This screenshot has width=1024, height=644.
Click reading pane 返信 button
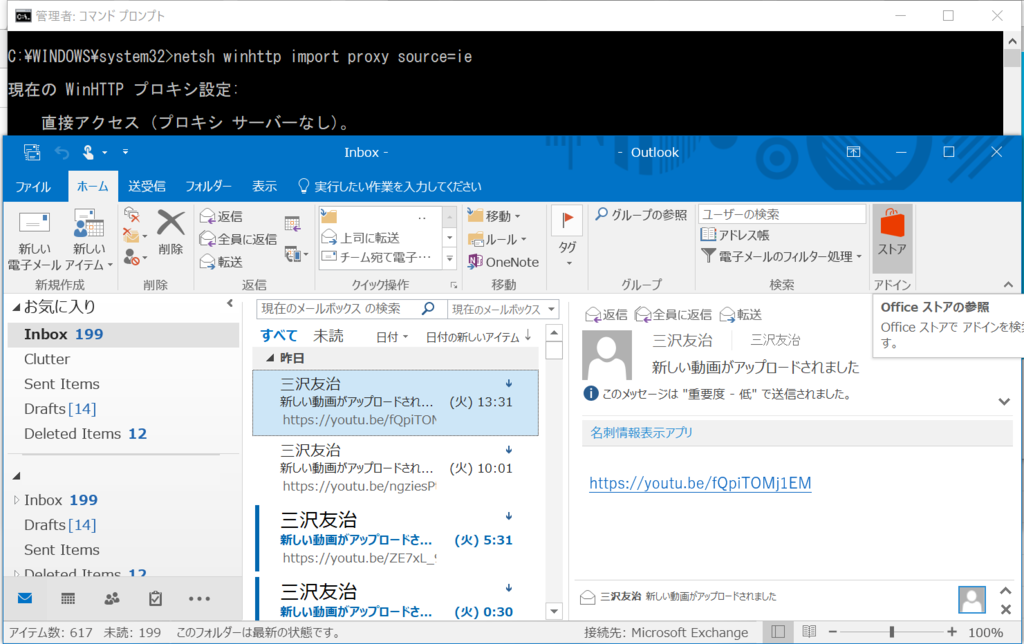[606, 315]
